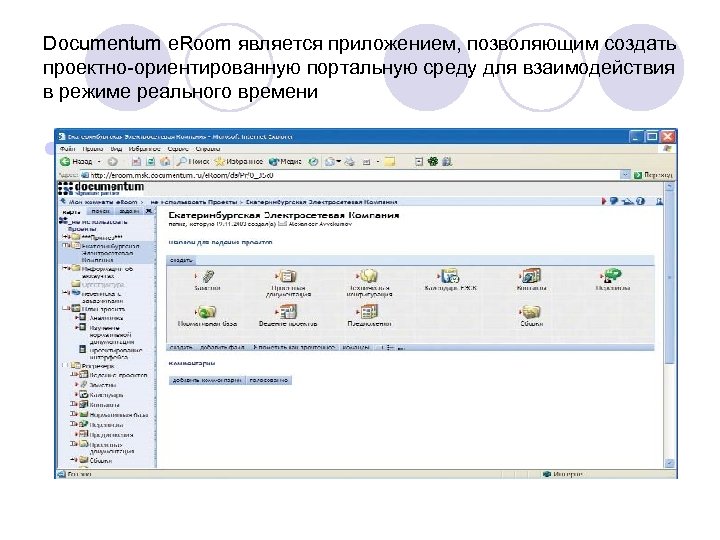This screenshot has height=540, width=720.
Task: Open the Избранное star toolbar button
Action: coord(239,162)
